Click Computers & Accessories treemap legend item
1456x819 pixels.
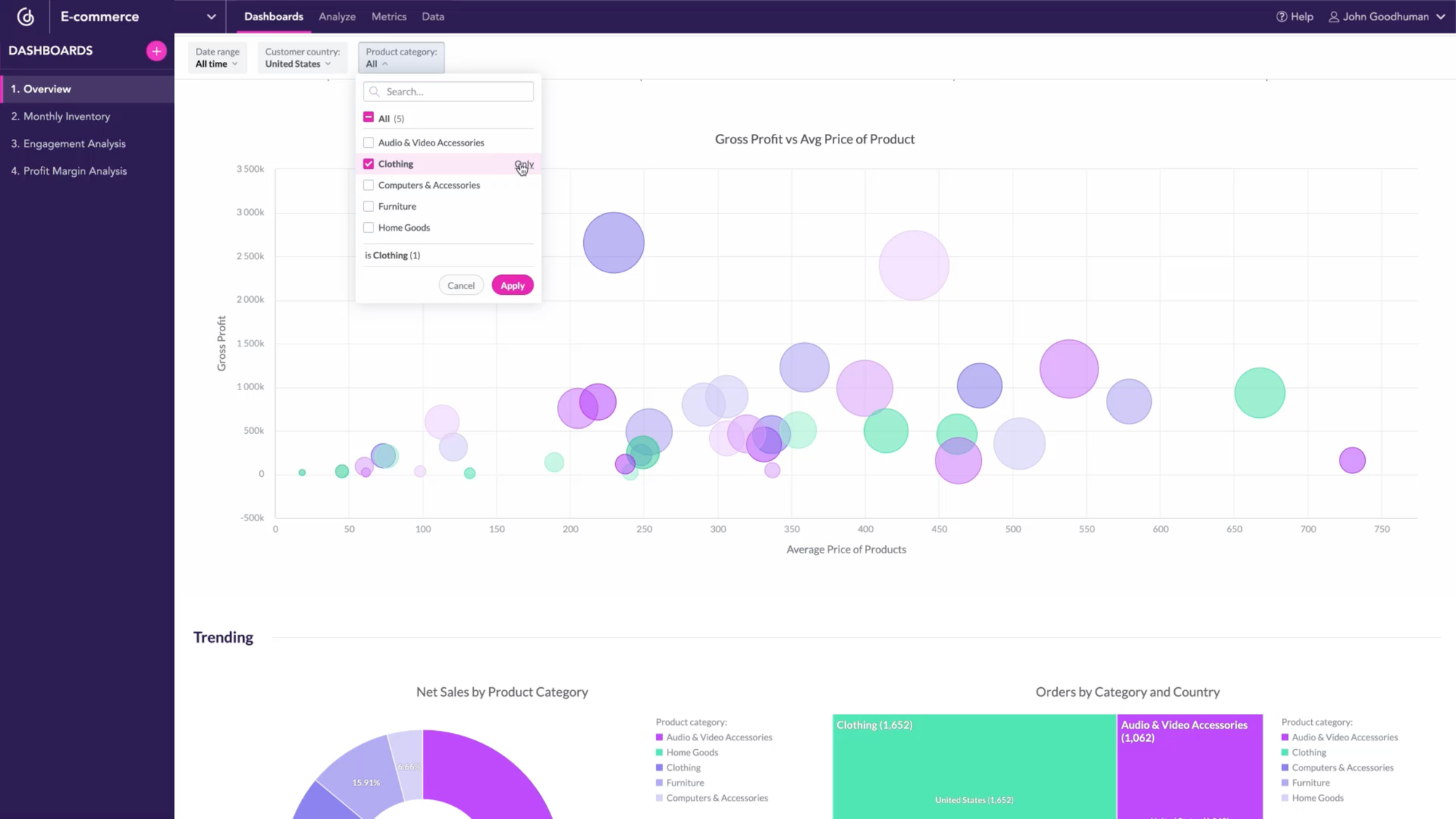(x=1337, y=767)
